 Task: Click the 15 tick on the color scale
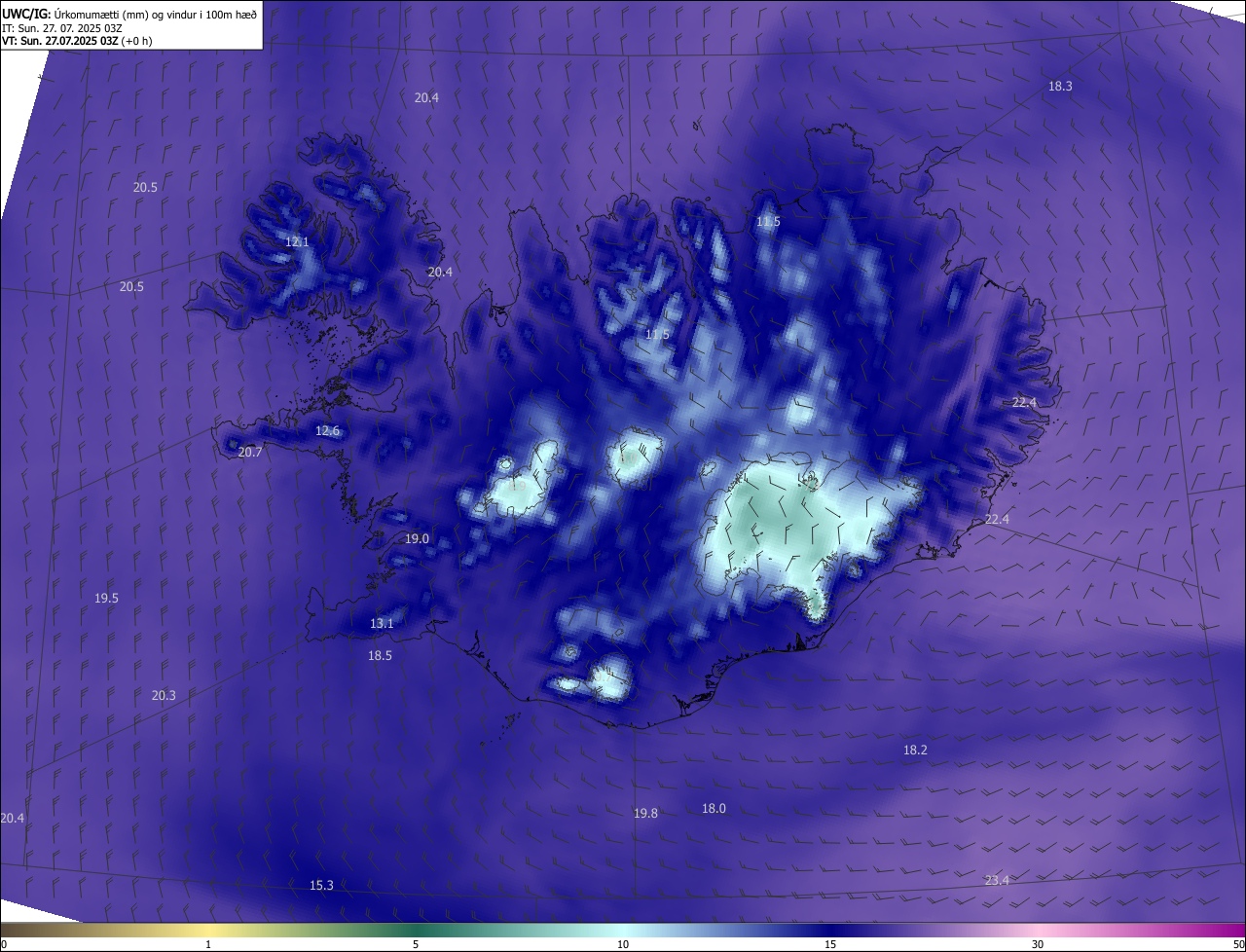coord(830,944)
